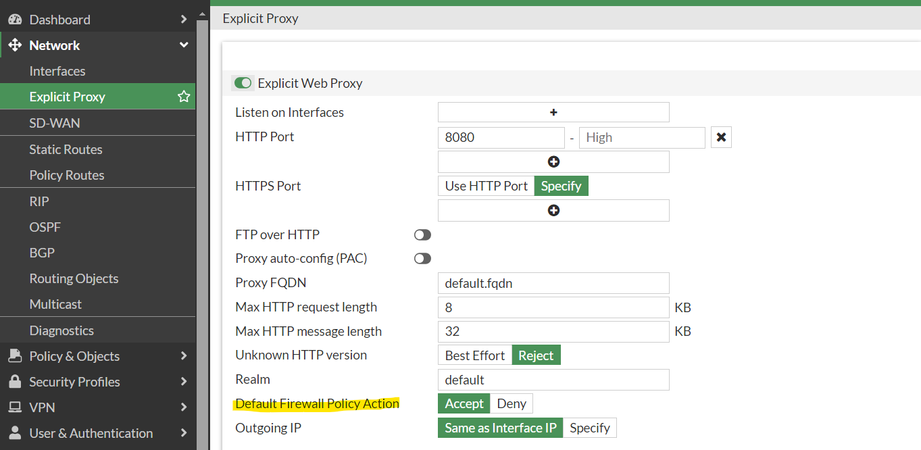
Task: Click the User & Authentication person icon
Action: (15, 433)
